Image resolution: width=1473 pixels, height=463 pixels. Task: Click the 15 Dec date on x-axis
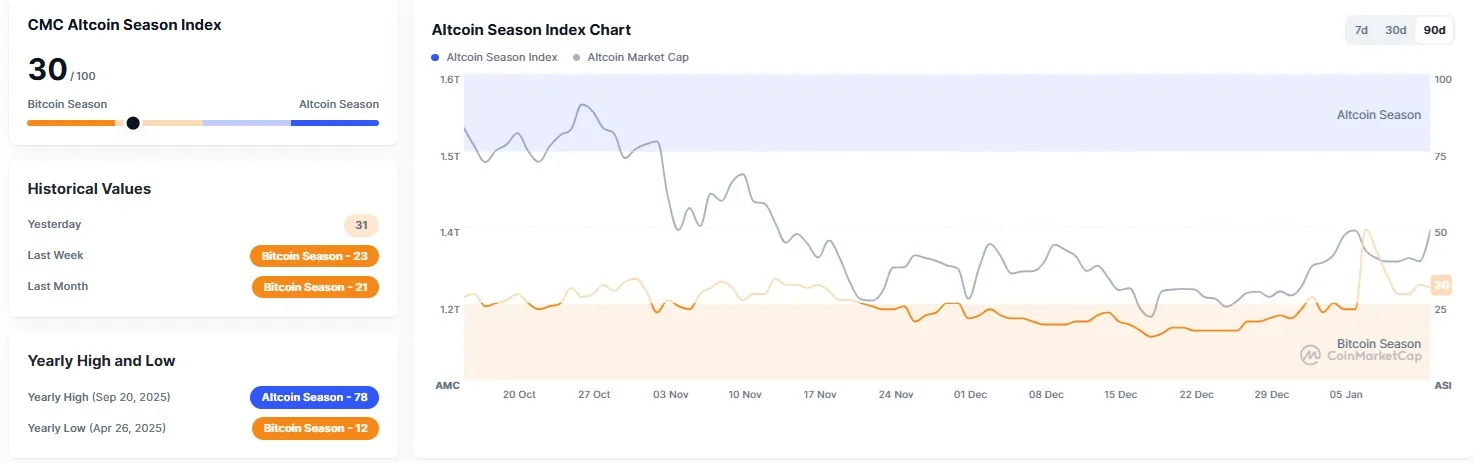click(1121, 394)
